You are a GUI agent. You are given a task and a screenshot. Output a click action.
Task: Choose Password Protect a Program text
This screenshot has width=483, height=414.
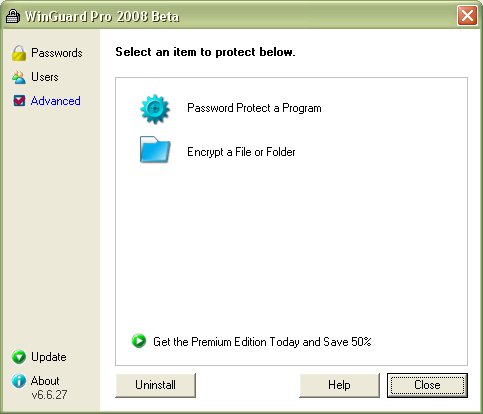coord(254,108)
